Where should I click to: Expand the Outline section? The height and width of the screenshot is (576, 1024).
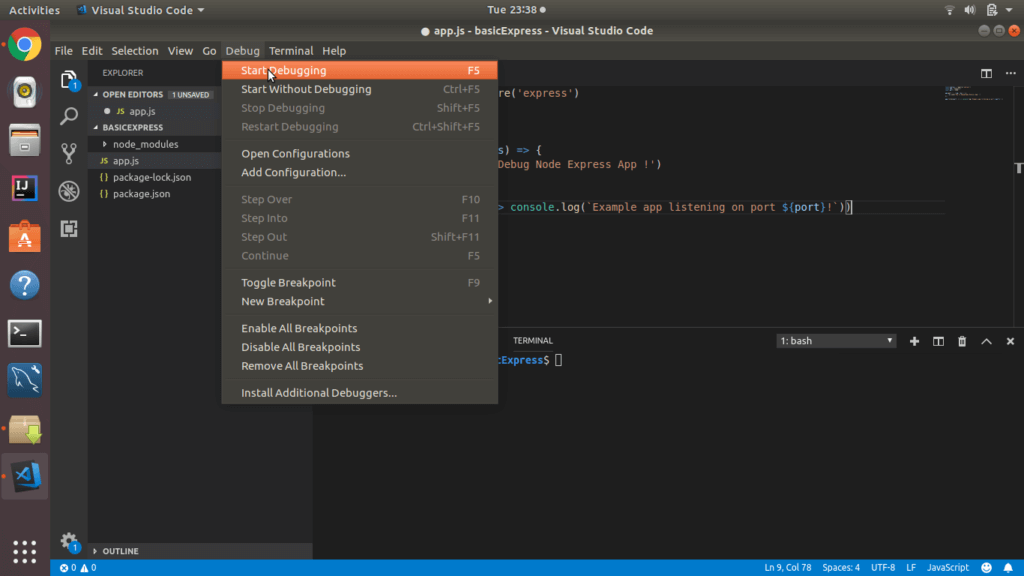point(95,551)
